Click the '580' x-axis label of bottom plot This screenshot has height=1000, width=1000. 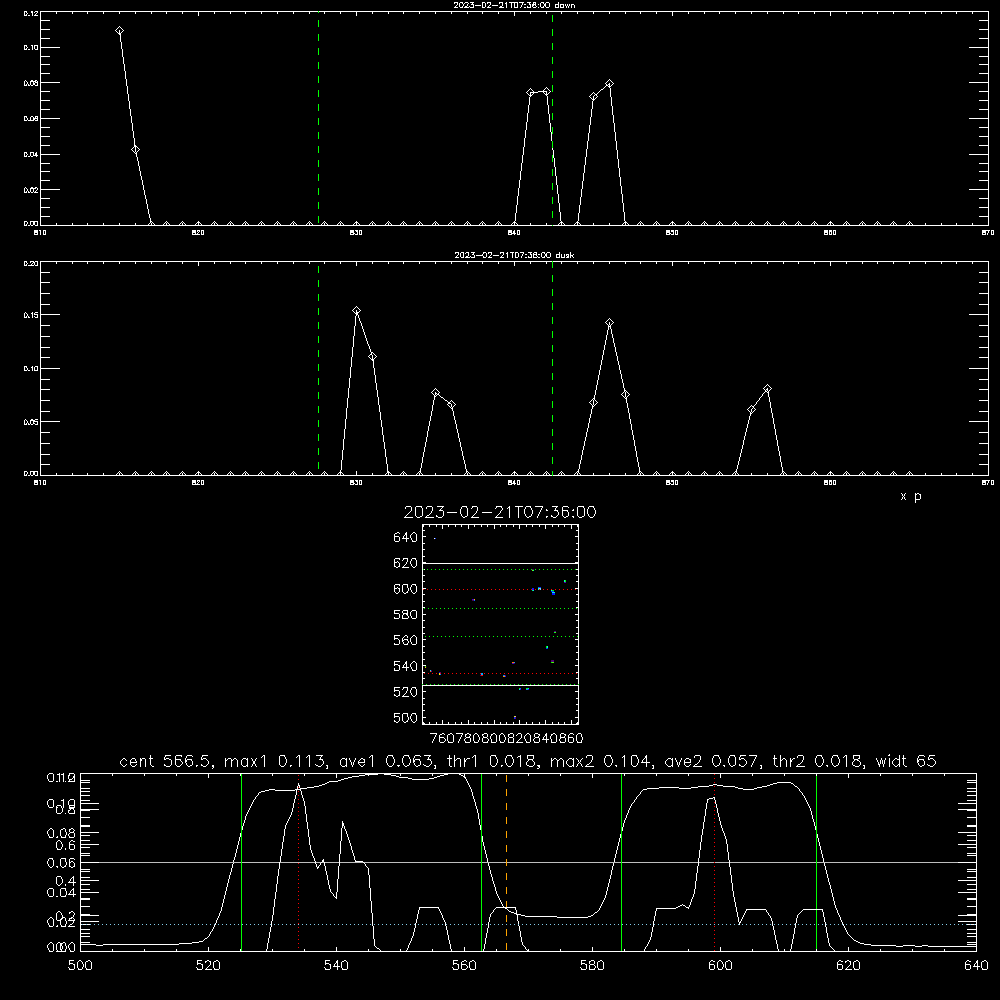(x=592, y=966)
